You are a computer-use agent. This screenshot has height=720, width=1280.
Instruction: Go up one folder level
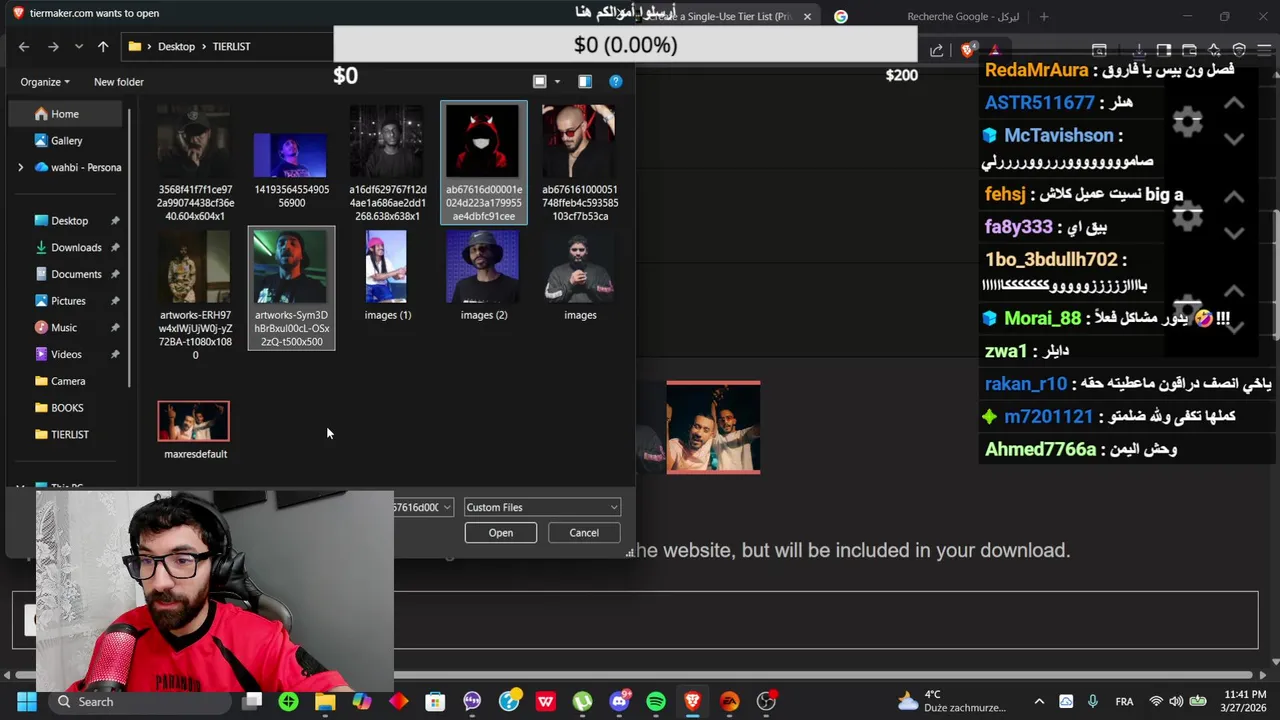click(103, 46)
